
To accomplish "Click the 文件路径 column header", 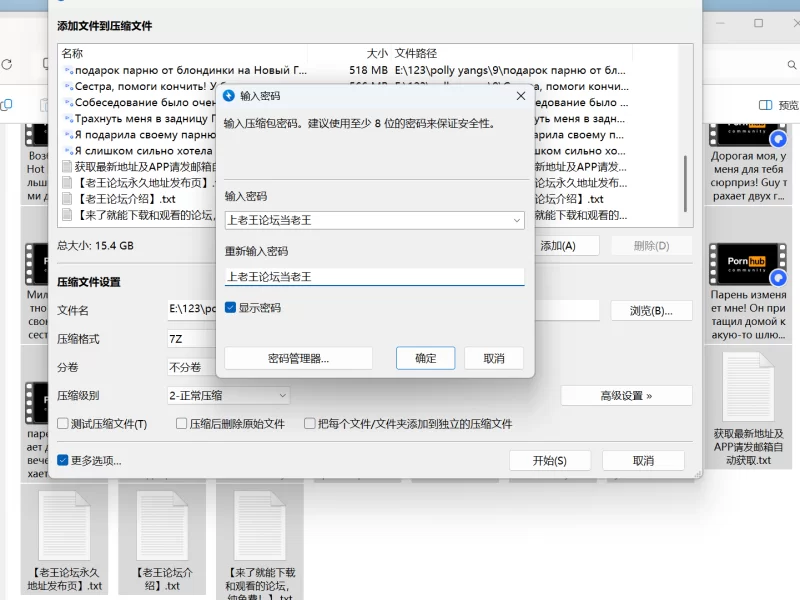I will point(416,53).
